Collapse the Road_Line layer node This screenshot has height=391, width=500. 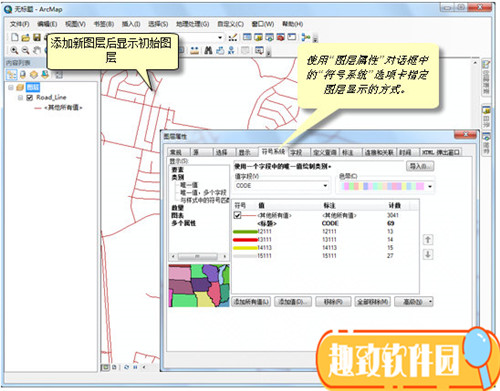(20, 97)
